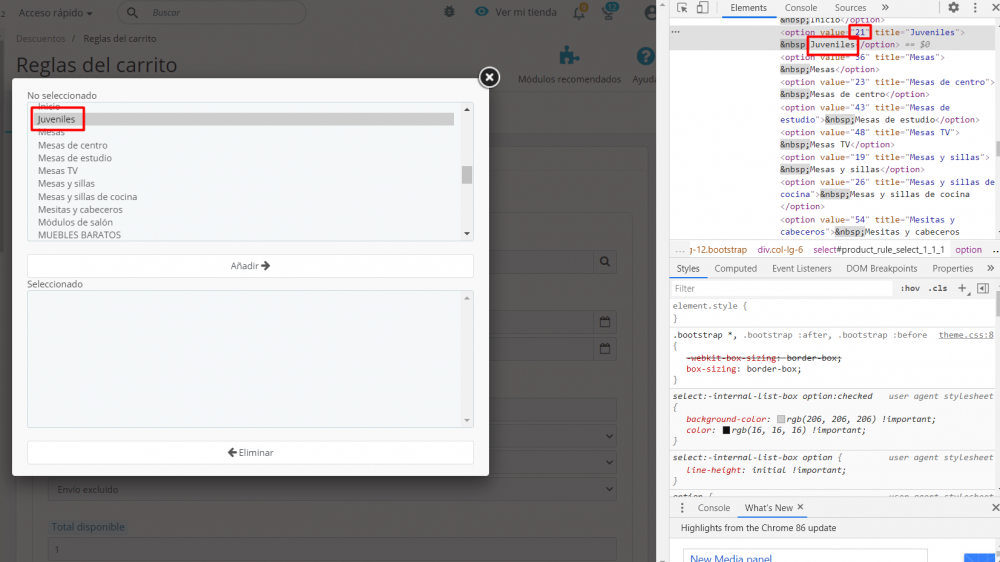Switch to the DevTools Console tab

coord(800,8)
